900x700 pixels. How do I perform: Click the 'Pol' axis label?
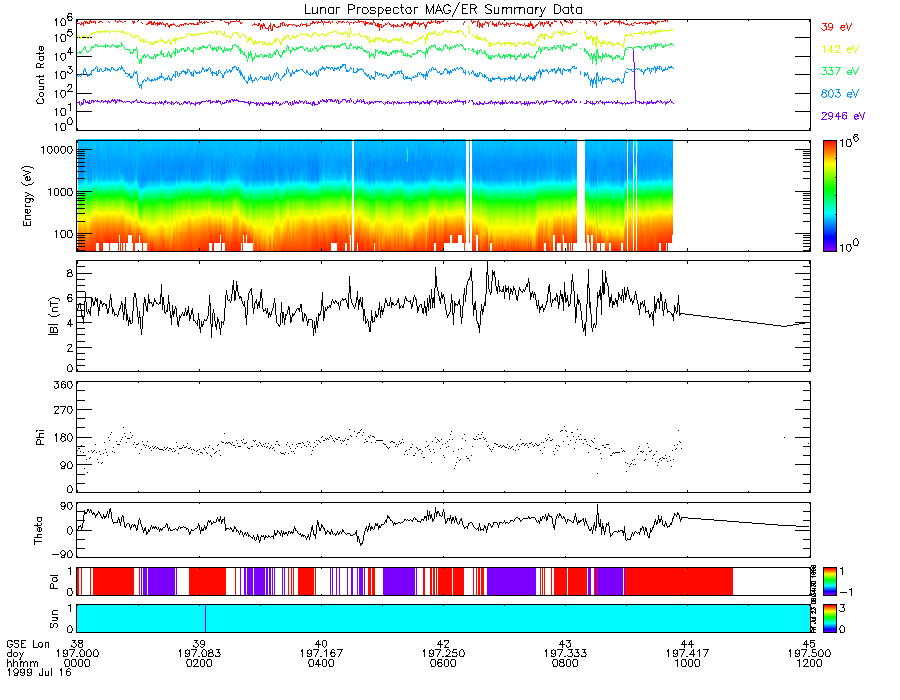click(53, 582)
